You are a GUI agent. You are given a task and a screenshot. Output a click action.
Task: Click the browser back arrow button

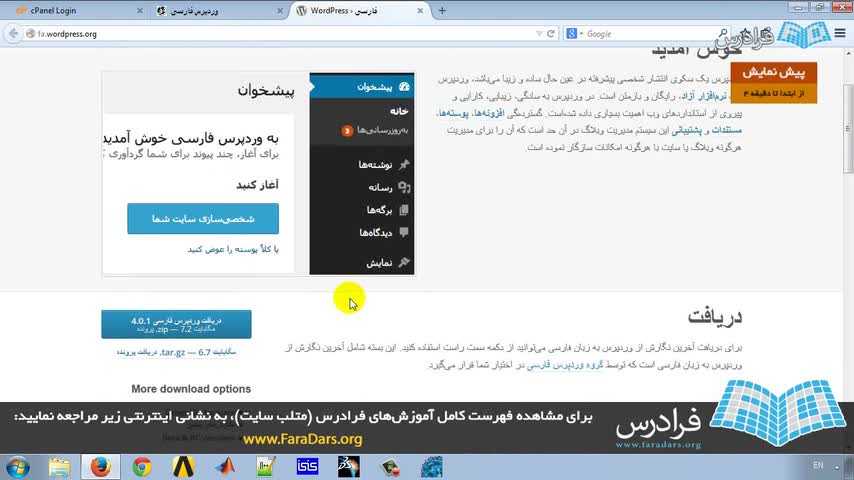[13, 34]
